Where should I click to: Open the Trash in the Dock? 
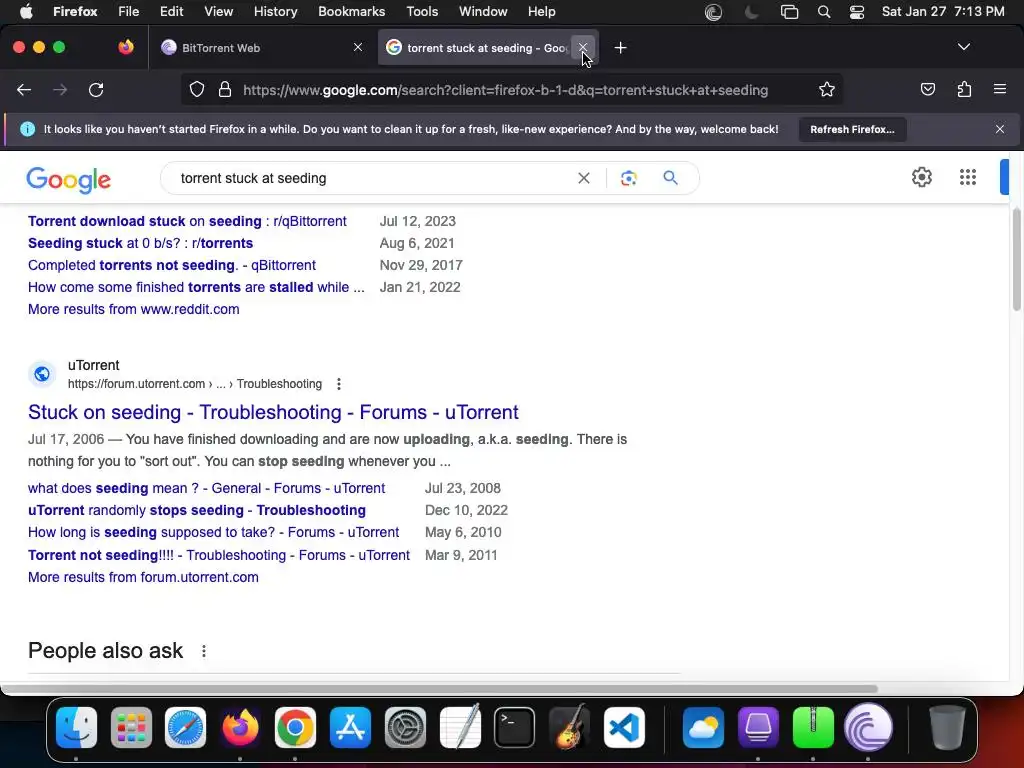point(948,727)
